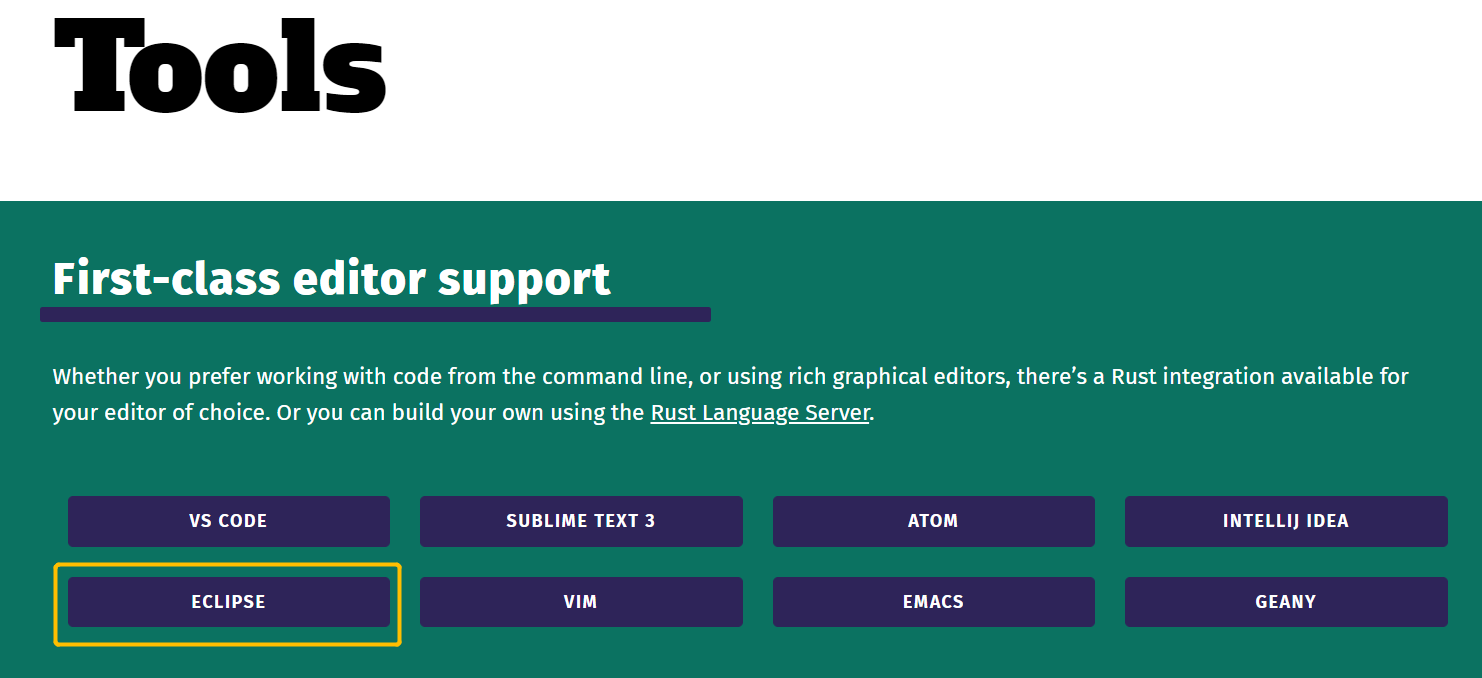Image resolution: width=1482 pixels, height=678 pixels.
Task: Pick Emacs in the editor grid
Action: click(933, 602)
